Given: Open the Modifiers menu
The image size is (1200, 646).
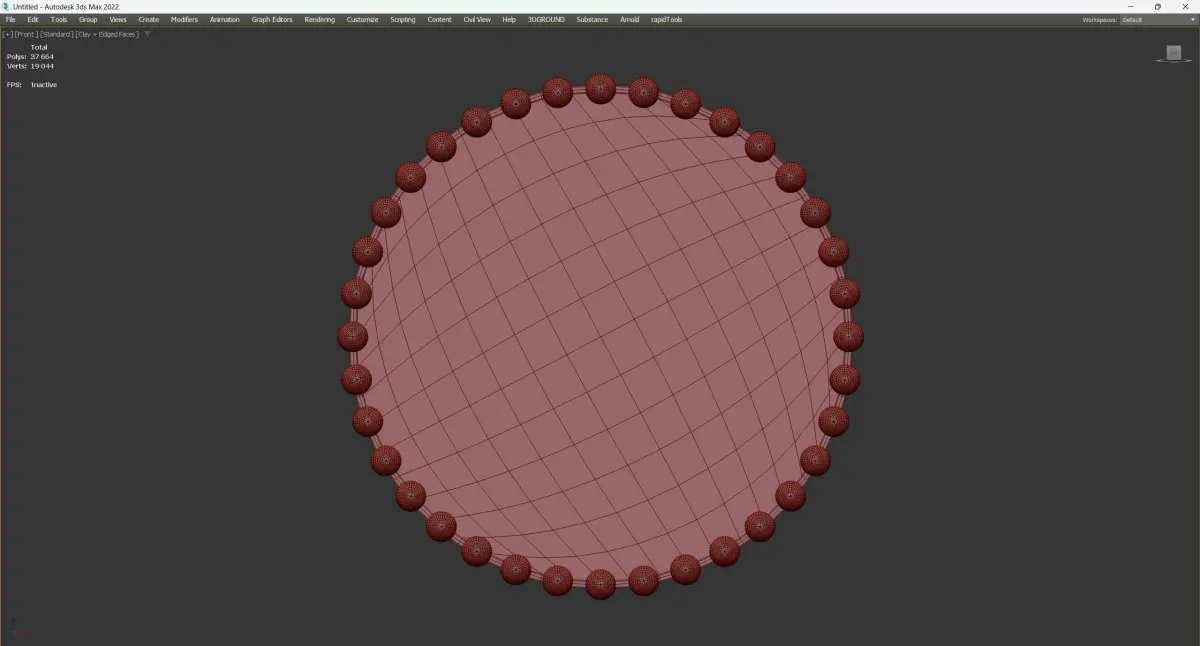Looking at the screenshot, I should click(x=184, y=19).
